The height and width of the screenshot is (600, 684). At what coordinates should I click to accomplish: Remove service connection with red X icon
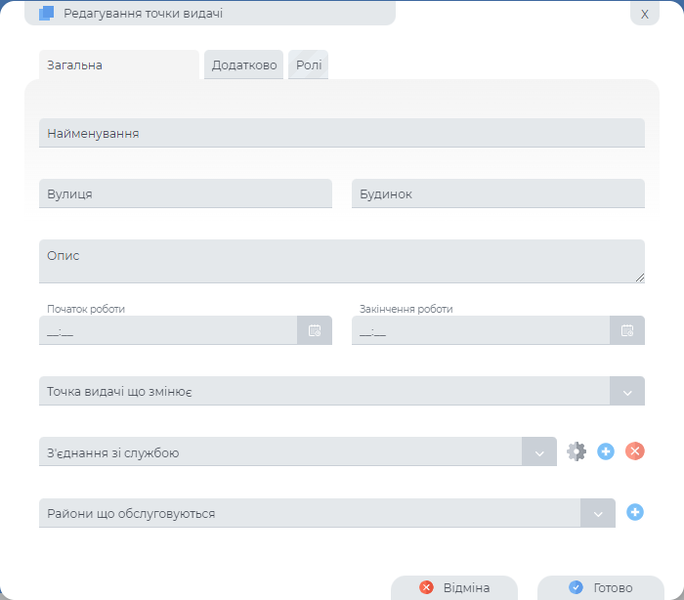(x=635, y=451)
